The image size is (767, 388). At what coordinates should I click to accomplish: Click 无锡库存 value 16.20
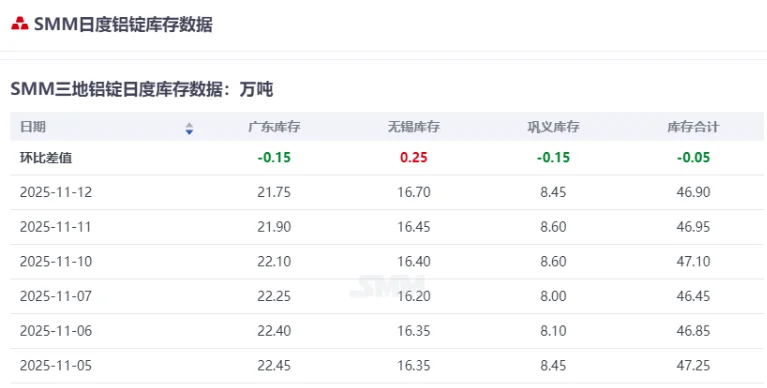[x=414, y=297]
